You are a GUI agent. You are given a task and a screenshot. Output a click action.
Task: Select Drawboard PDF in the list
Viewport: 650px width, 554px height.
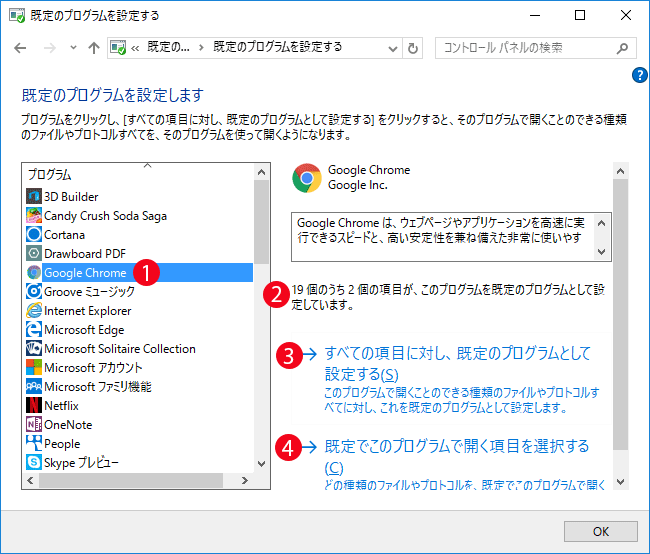click(x=139, y=253)
